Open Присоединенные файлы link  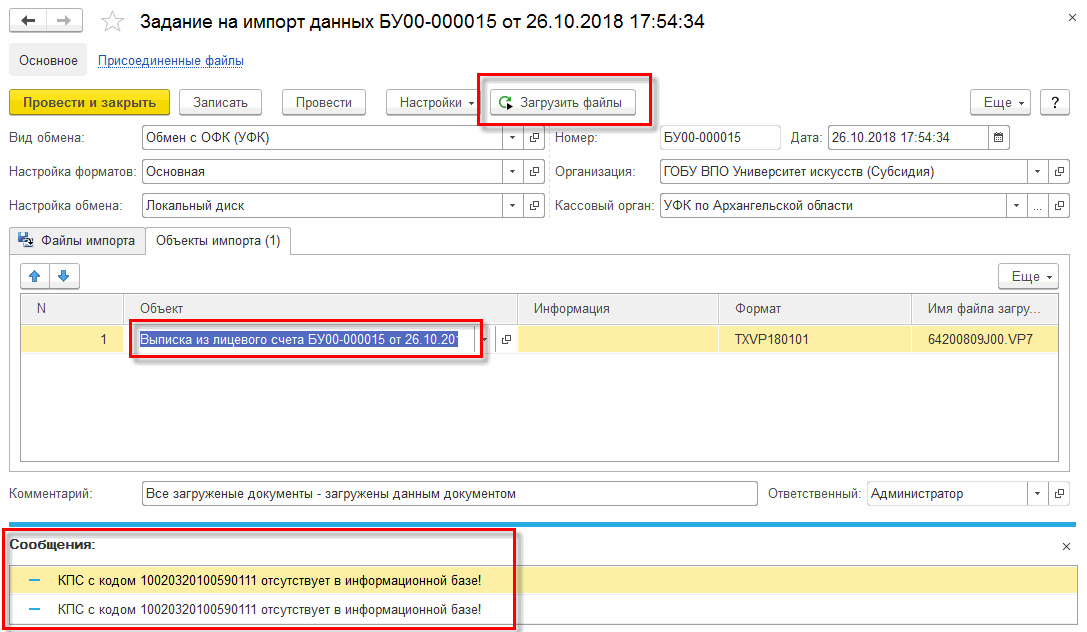(171, 60)
